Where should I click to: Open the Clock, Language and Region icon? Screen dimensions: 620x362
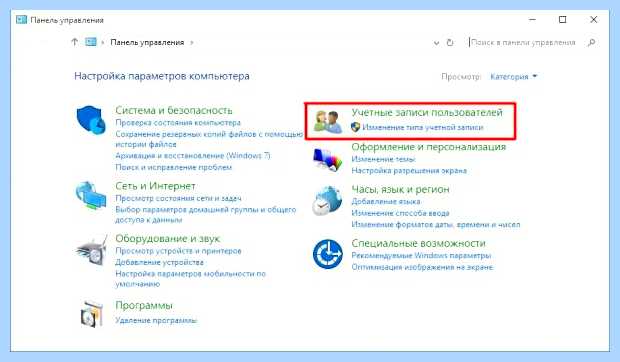pyautogui.click(x=327, y=201)
